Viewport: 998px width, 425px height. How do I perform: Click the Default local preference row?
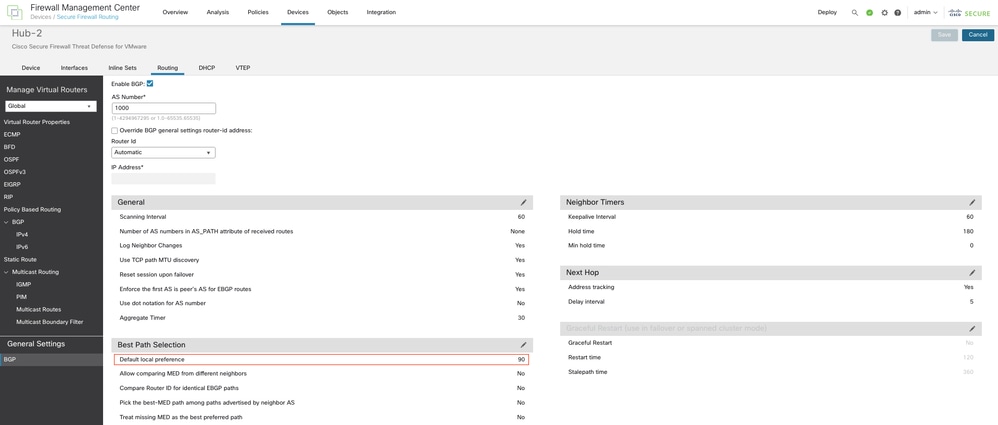coord(321,360)
